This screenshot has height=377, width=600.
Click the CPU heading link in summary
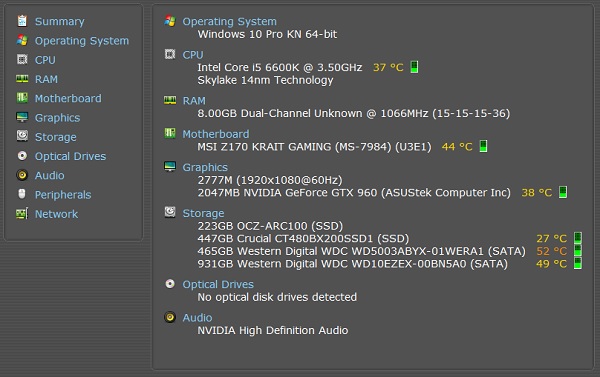[193, 55]
